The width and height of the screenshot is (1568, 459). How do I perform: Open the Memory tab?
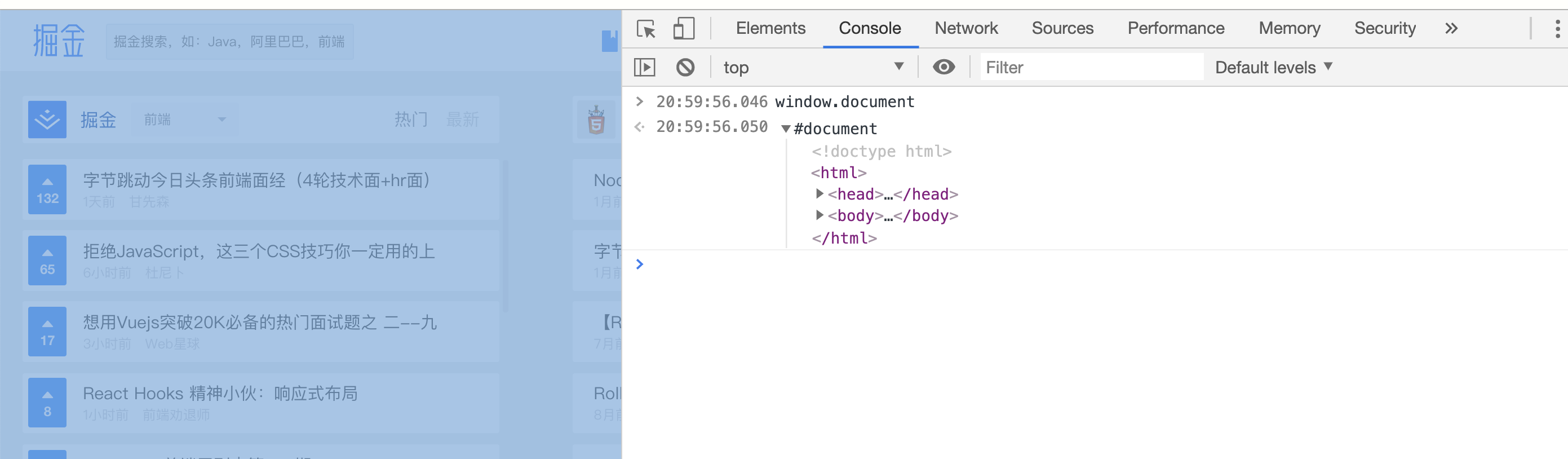pos(1289,28)
